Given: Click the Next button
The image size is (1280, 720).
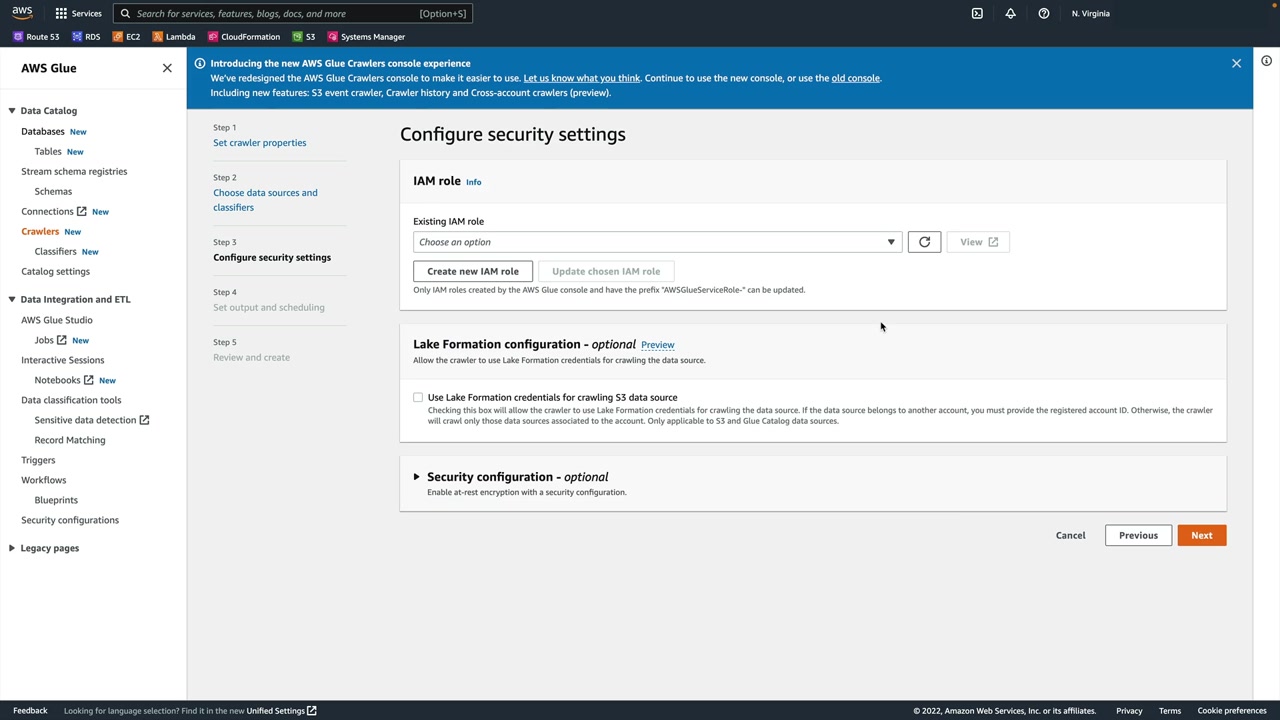Looking at the screenshot, I should point(1201,535).
